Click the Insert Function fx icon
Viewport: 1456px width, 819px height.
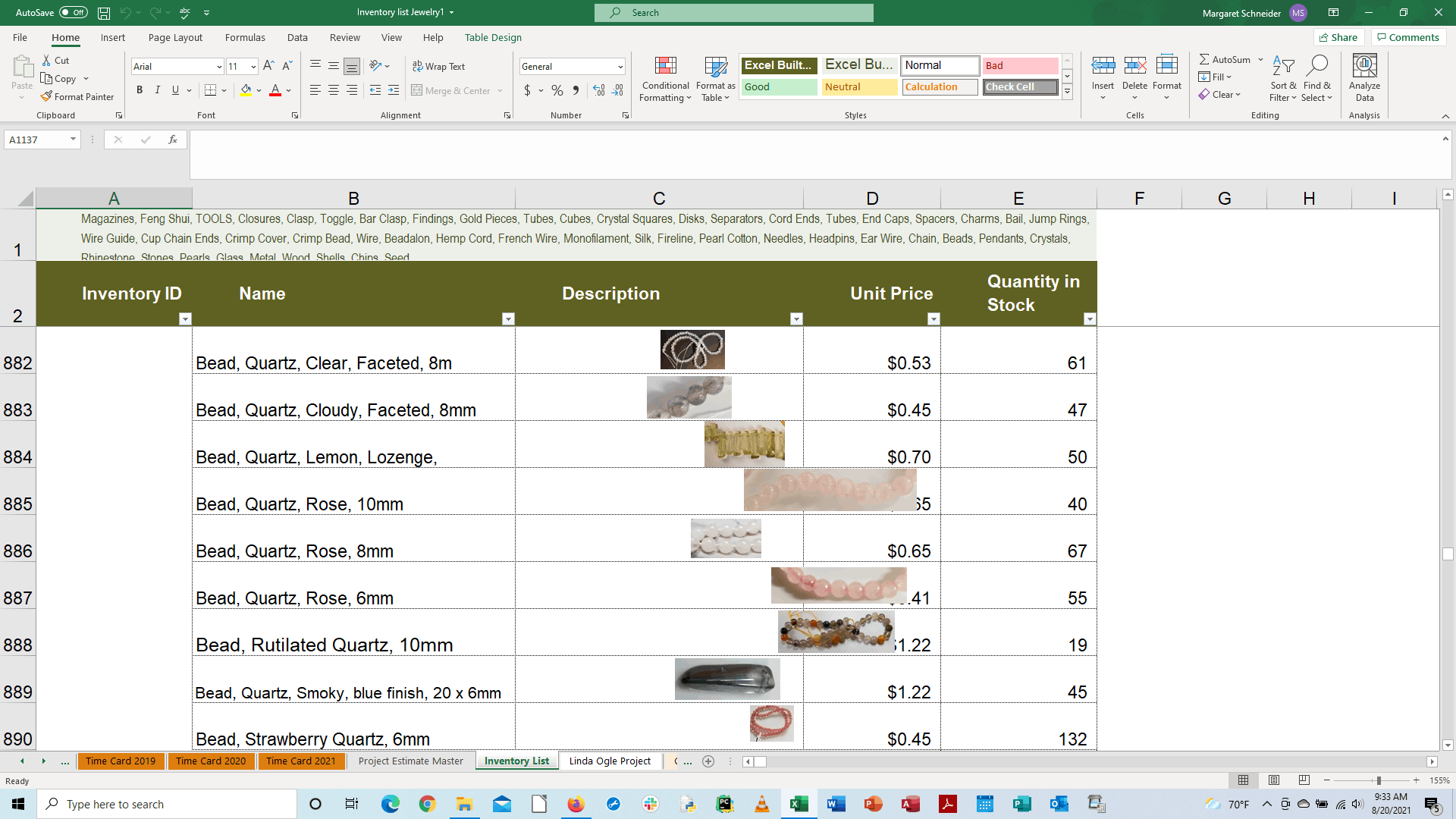pyautogui.click(x=173, y=140)
